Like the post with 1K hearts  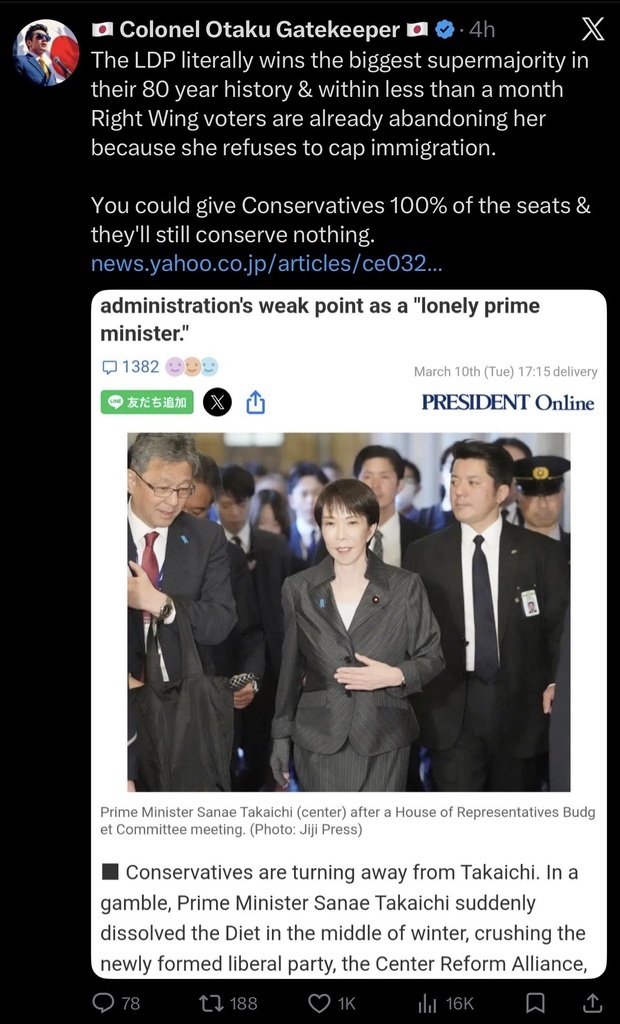click(x=332, y=1002)
